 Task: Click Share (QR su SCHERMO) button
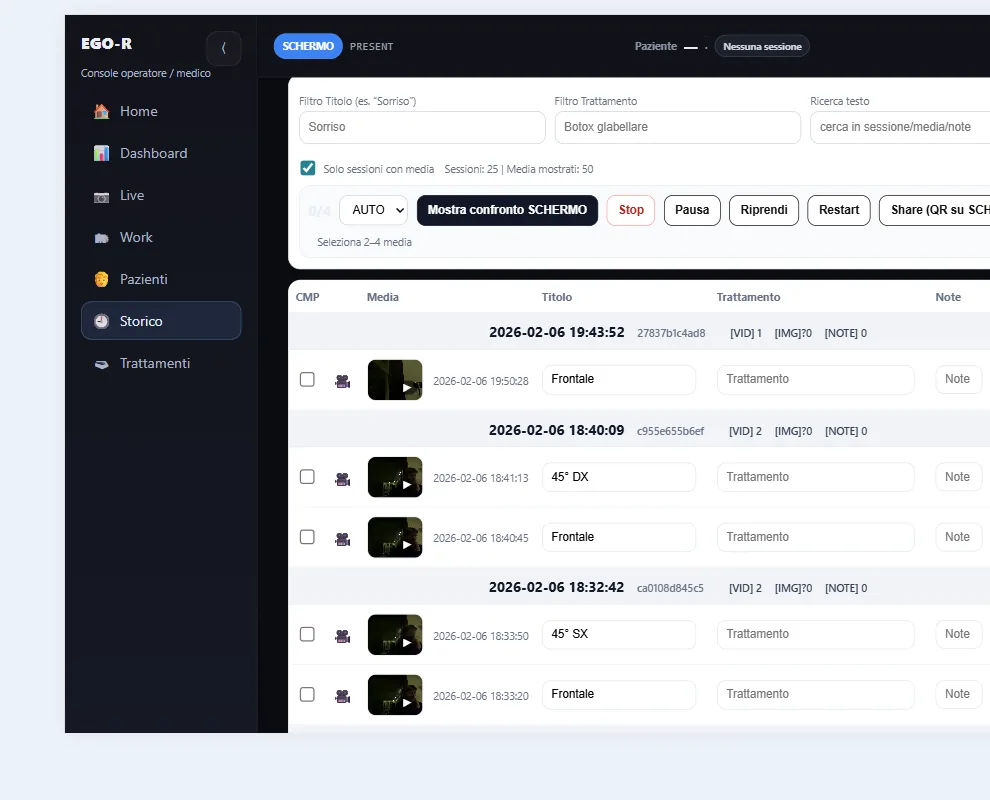(934, 210)
